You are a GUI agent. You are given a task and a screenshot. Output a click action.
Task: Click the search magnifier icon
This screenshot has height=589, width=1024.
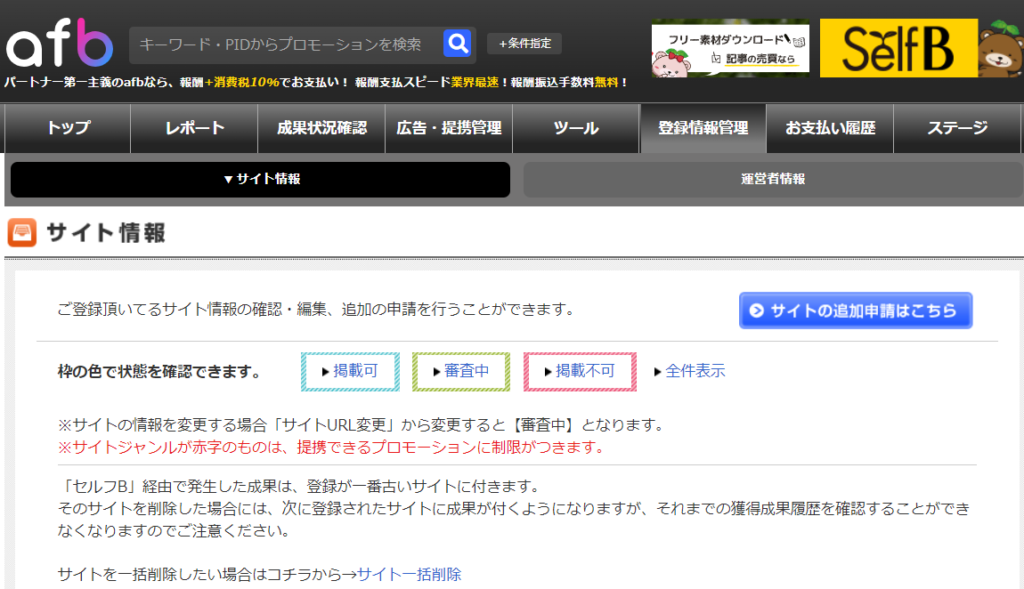(x=458, y=43)
